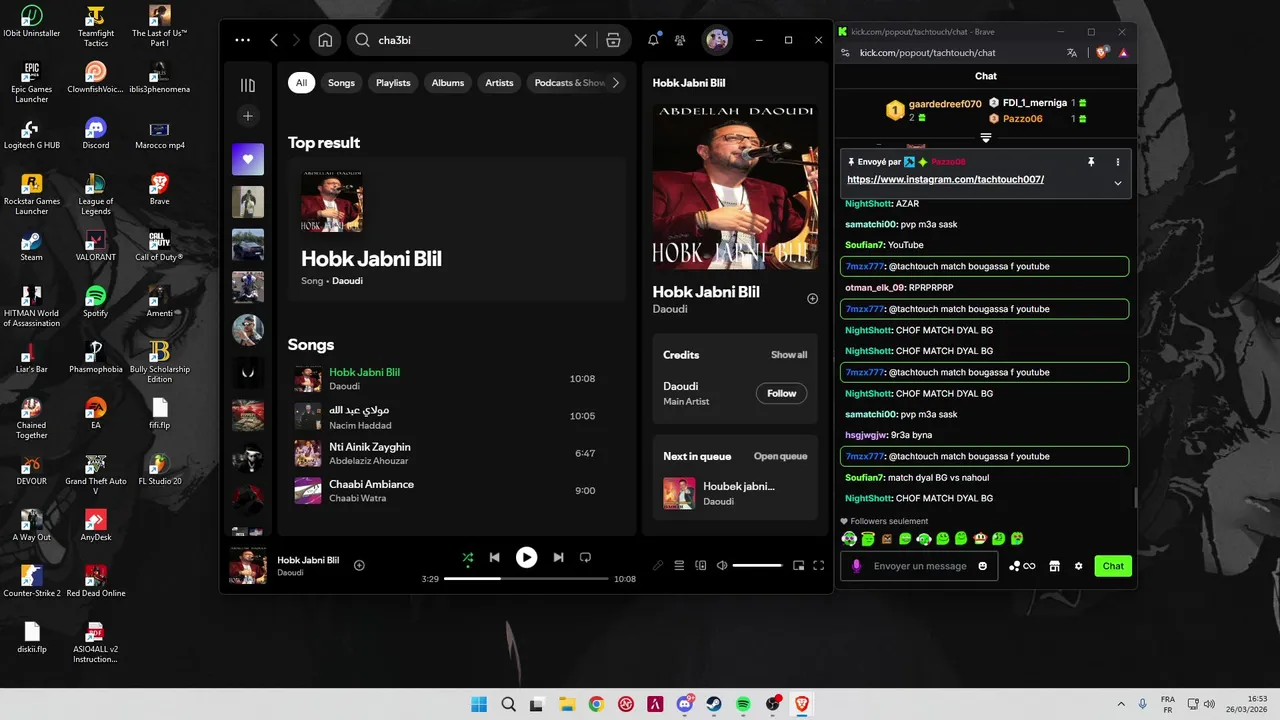Open Windows Start menu
The width and height of the screenshot is (1280, 720).
[479, 704]
